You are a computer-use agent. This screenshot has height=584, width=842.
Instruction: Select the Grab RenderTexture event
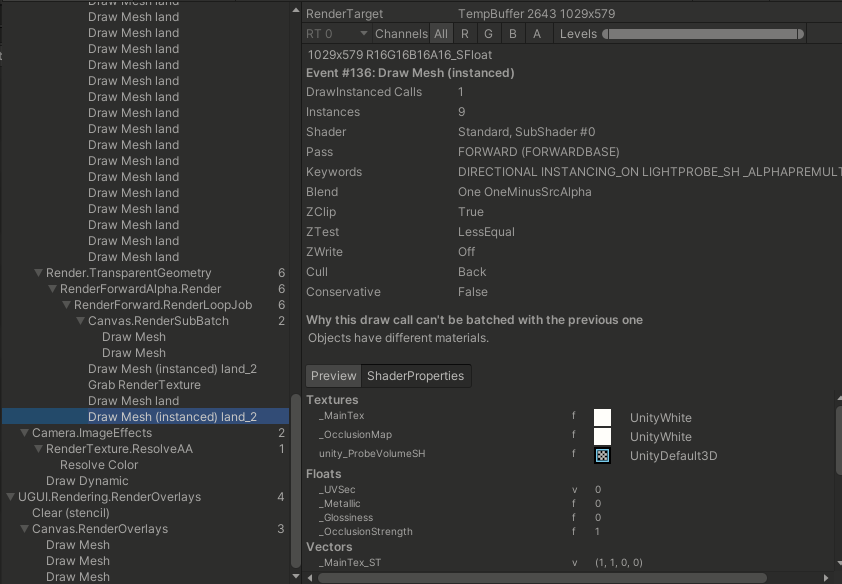144,385
